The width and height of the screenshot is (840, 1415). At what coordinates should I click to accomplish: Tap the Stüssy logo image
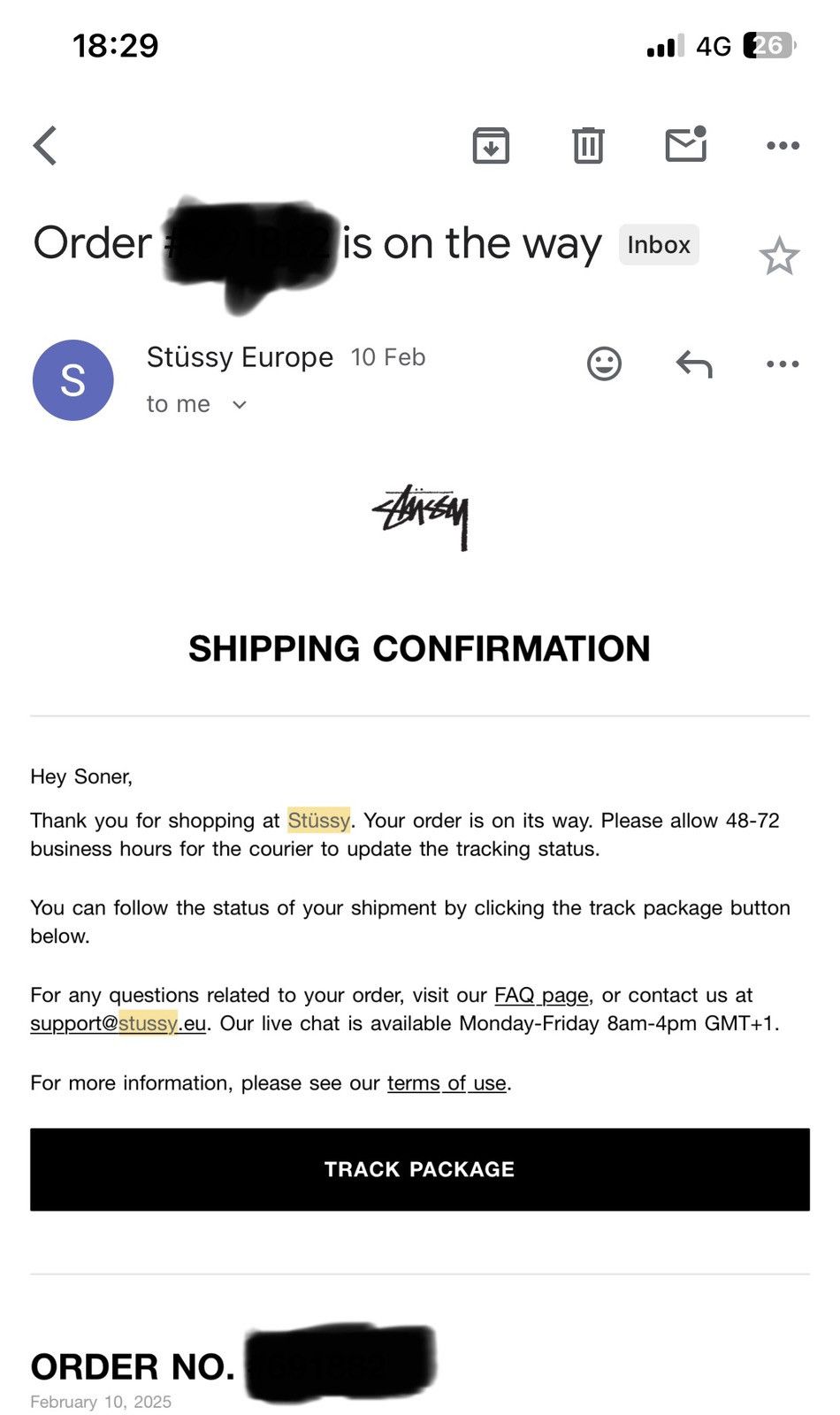click(420, 516)
